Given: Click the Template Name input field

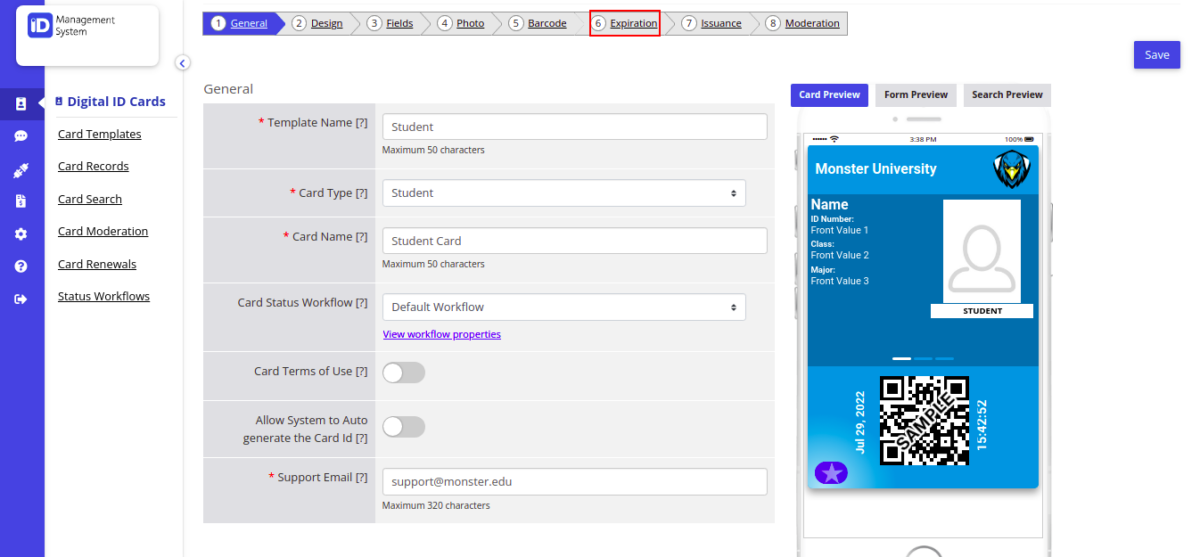Looking at the screenshot, I should point(575,127).
